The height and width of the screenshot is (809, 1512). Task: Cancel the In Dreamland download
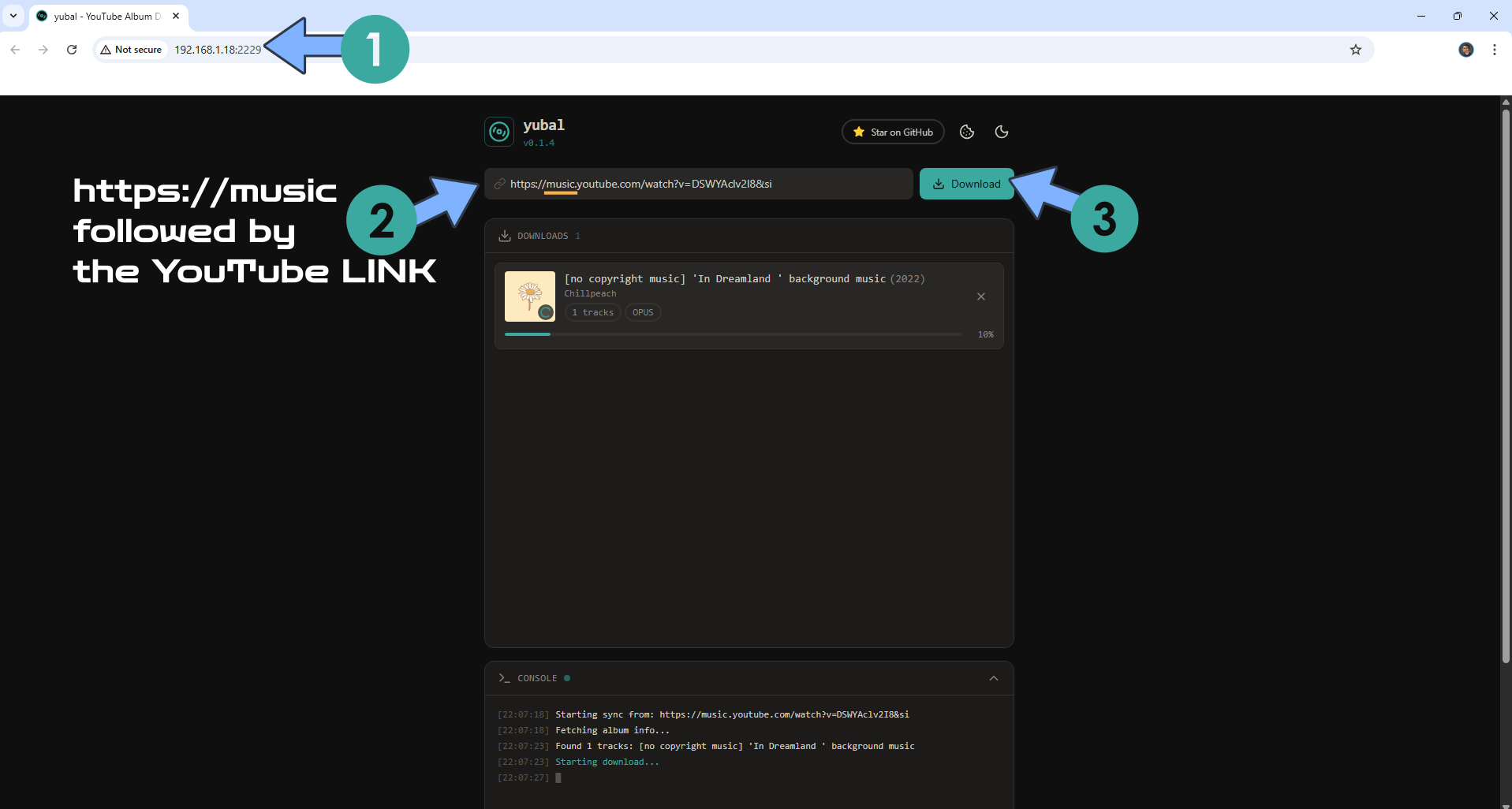tap(980, 296)
